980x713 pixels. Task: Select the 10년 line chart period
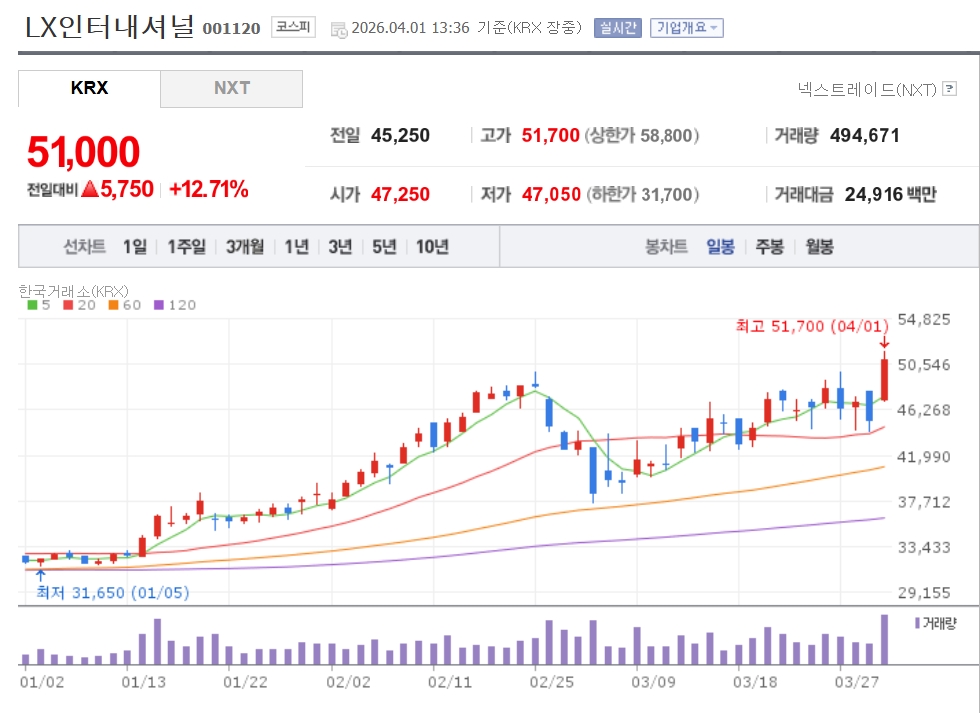click(x=432, y=247)
